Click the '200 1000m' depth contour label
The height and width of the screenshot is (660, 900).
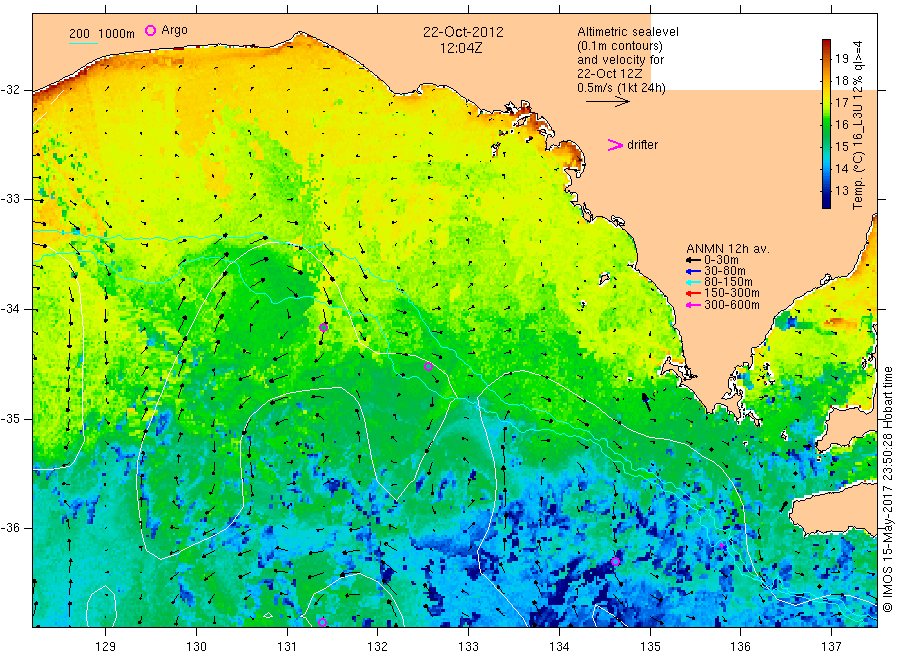point(102,34)
